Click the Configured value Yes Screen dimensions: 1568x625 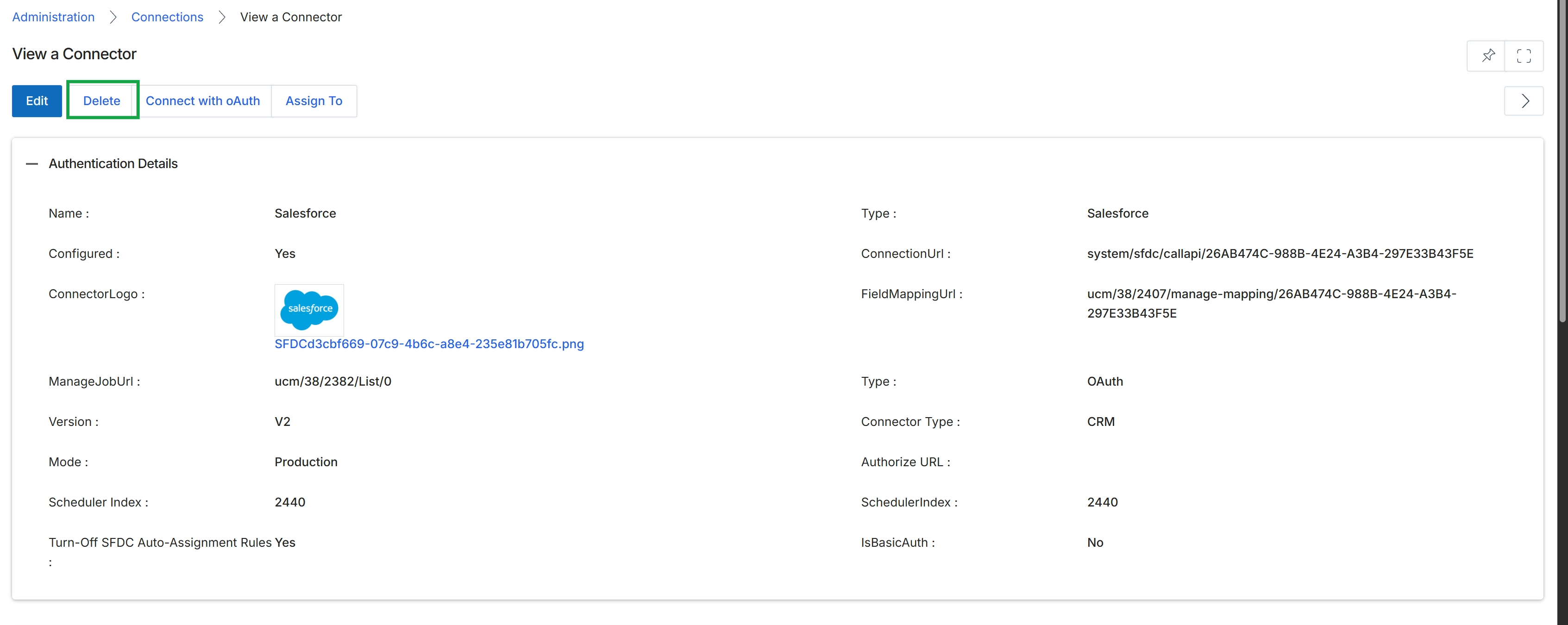tap(285, 254)
